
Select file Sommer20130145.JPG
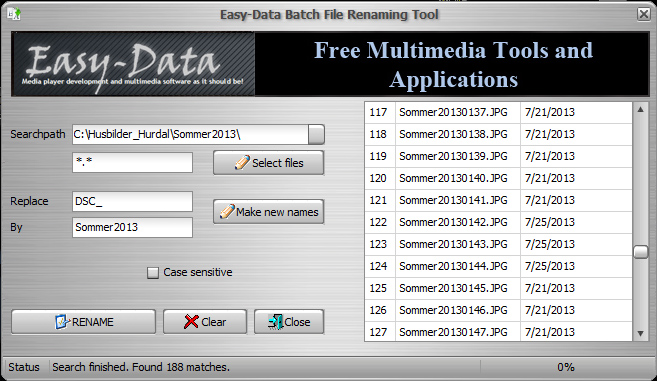453,288
